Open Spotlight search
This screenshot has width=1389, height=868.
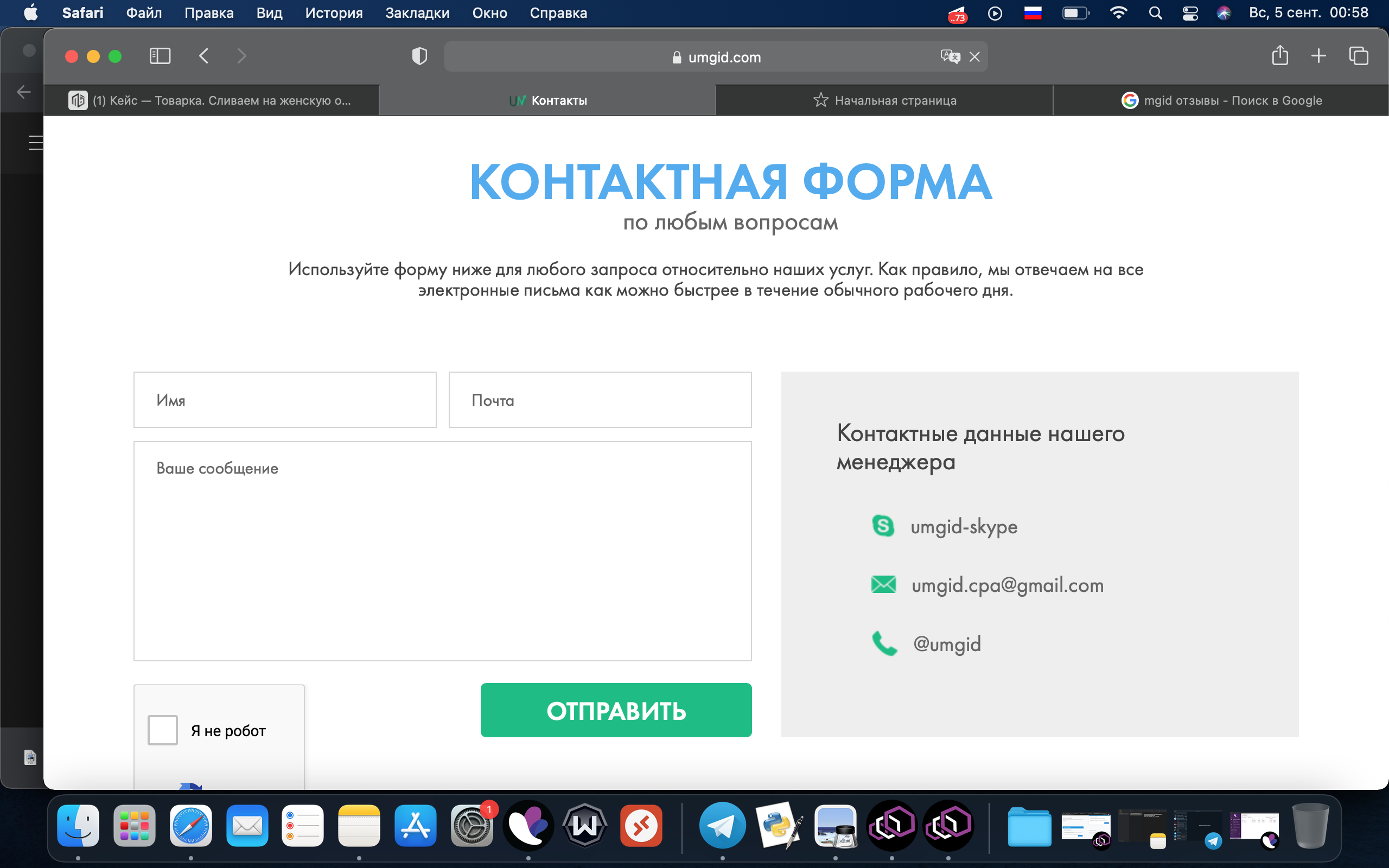[1155, 12]
